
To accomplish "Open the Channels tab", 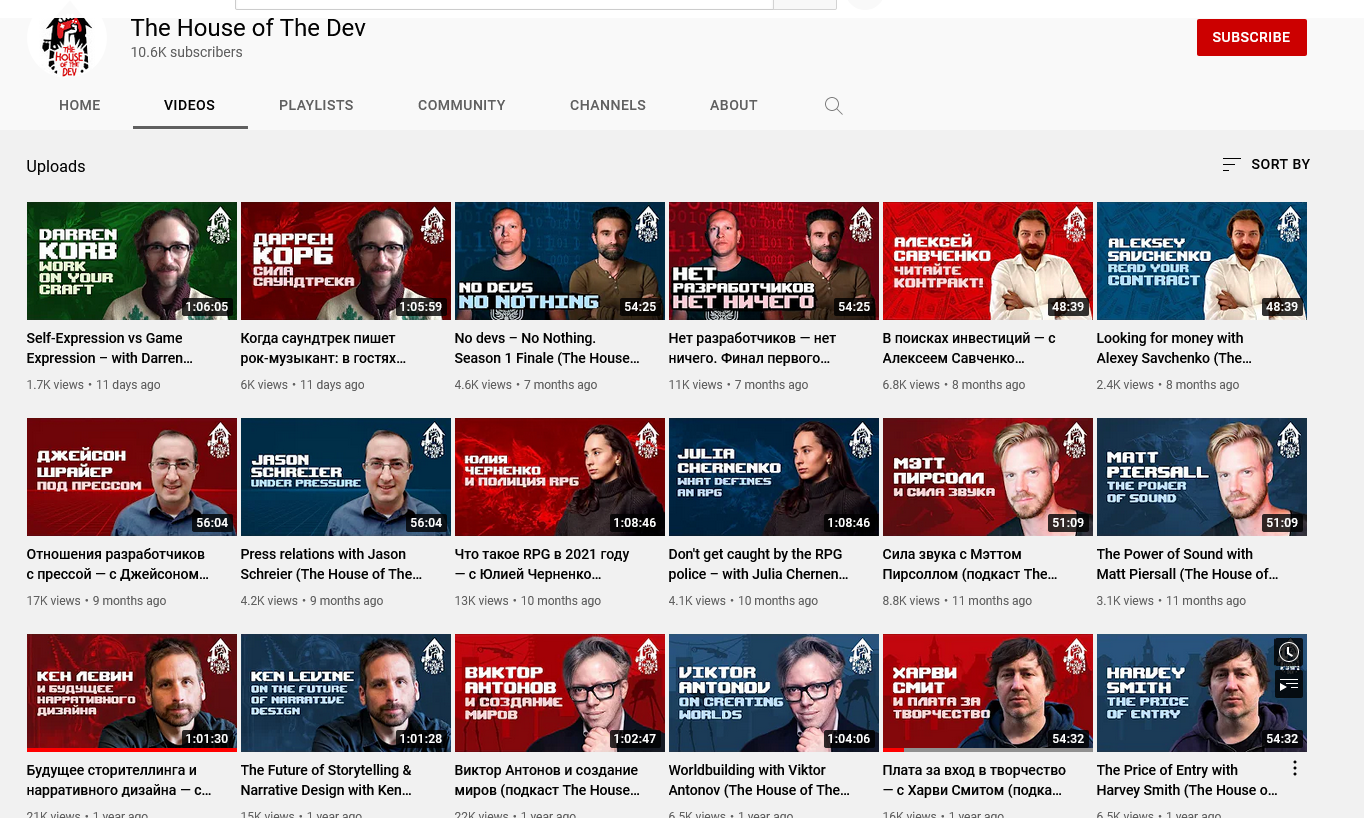I will pyautogui.click(x=608, y=105).
